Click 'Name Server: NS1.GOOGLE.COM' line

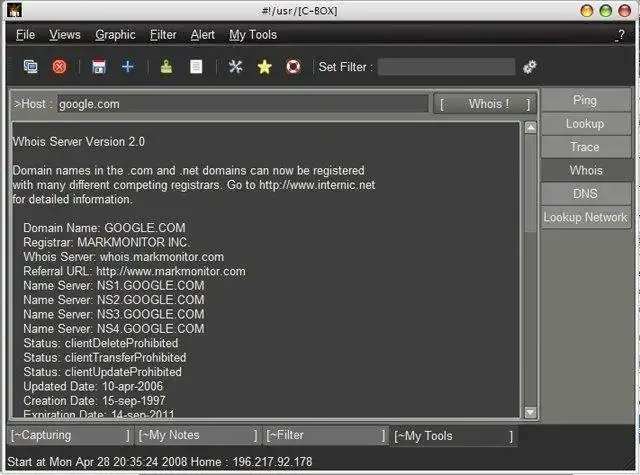click(114, 285)
